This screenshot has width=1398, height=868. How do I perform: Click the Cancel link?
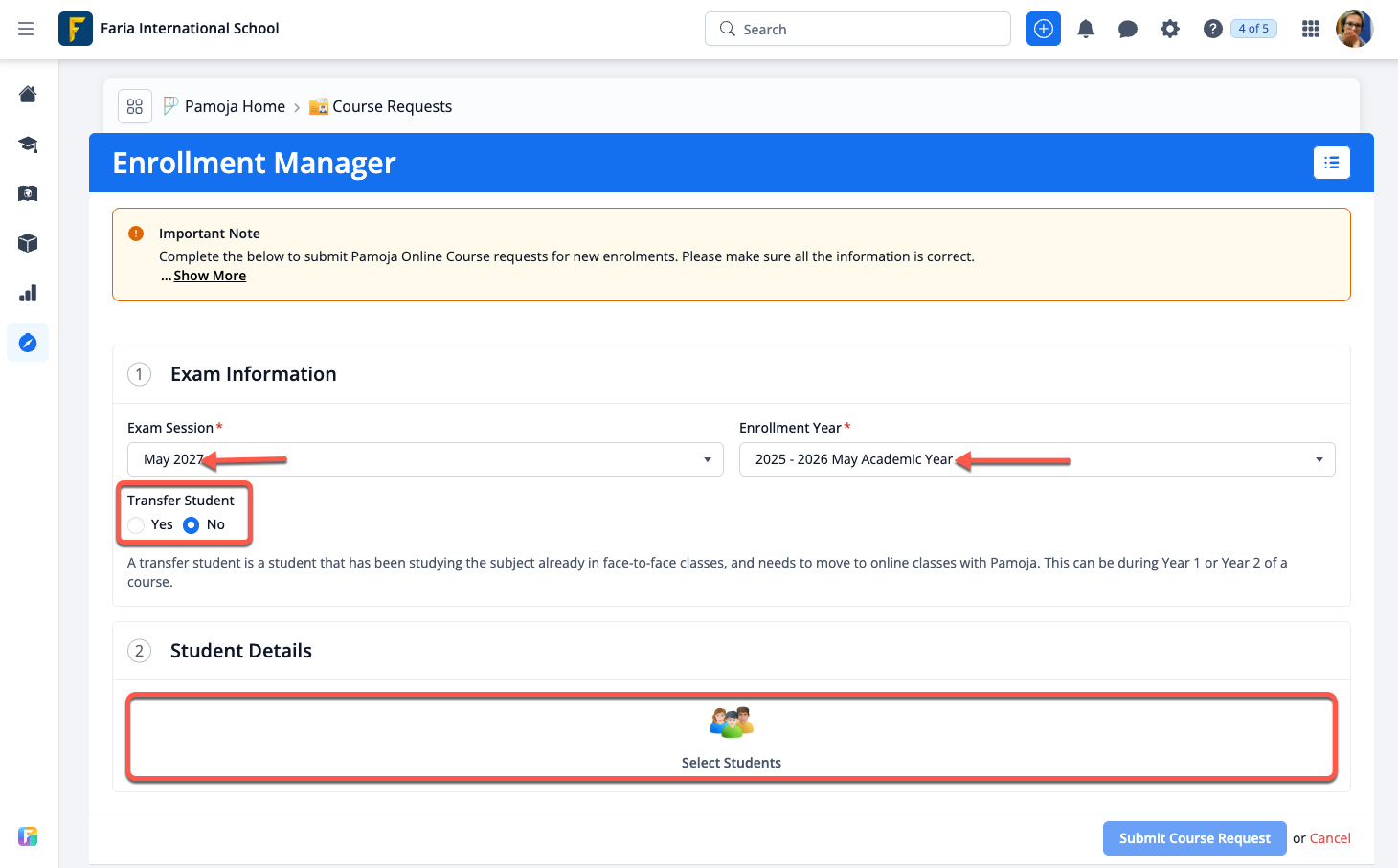pos(1330,838)
